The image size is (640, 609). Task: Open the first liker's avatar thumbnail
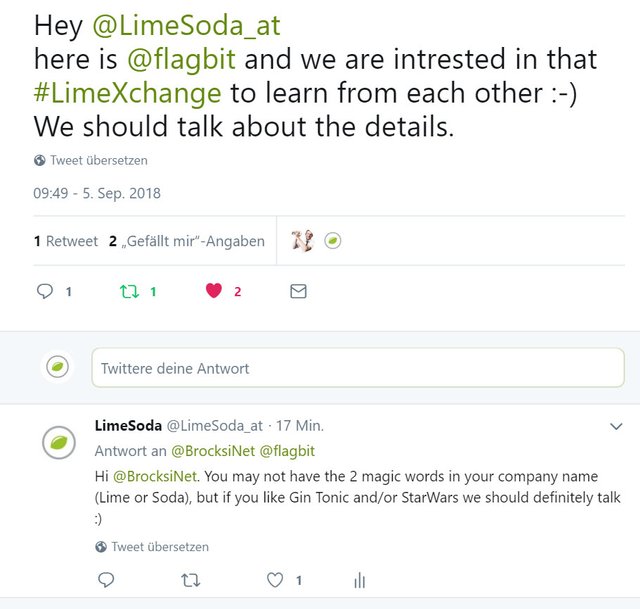click(x=302, y=241)
